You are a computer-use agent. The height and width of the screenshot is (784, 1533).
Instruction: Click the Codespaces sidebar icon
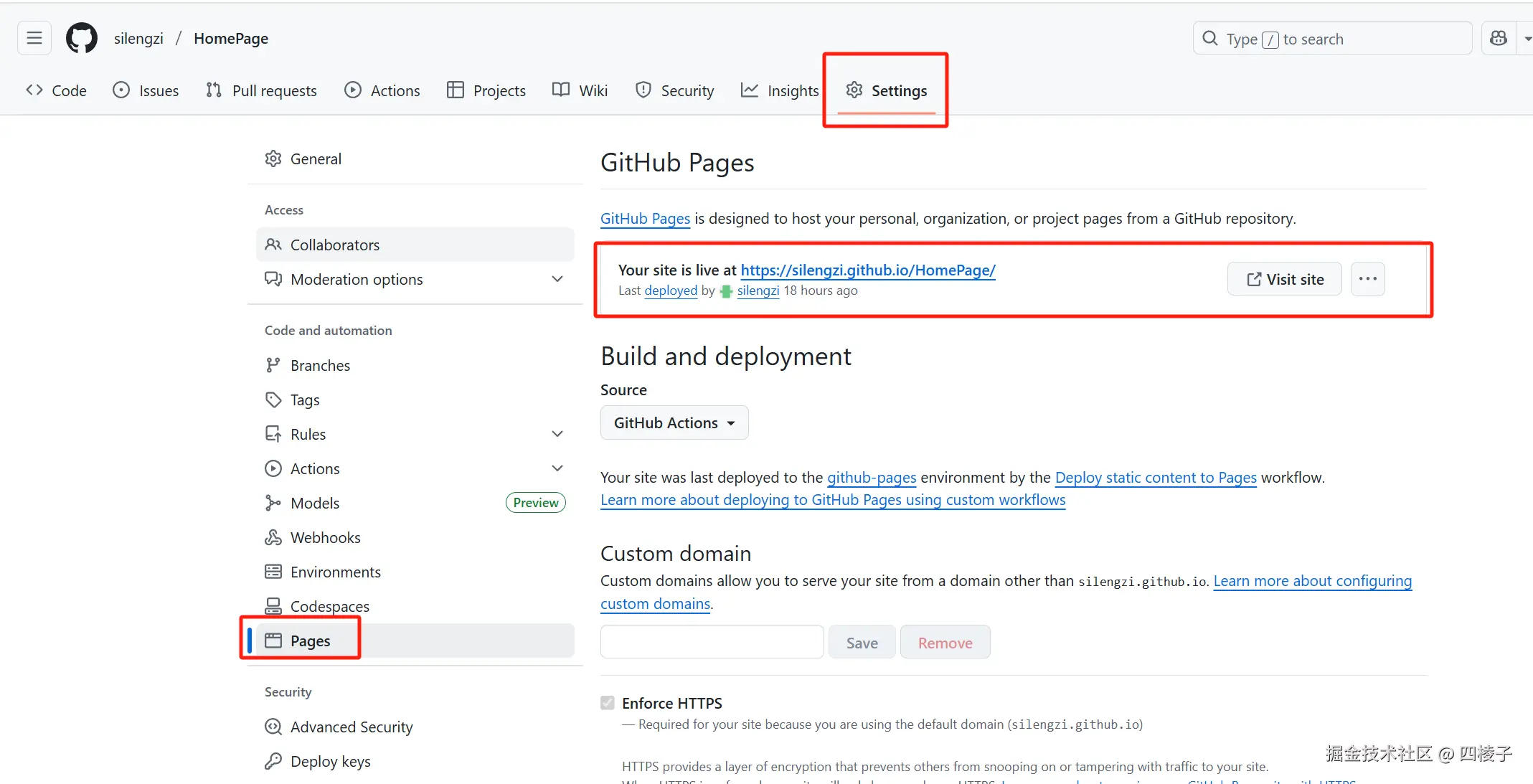[x=273, y=606]
